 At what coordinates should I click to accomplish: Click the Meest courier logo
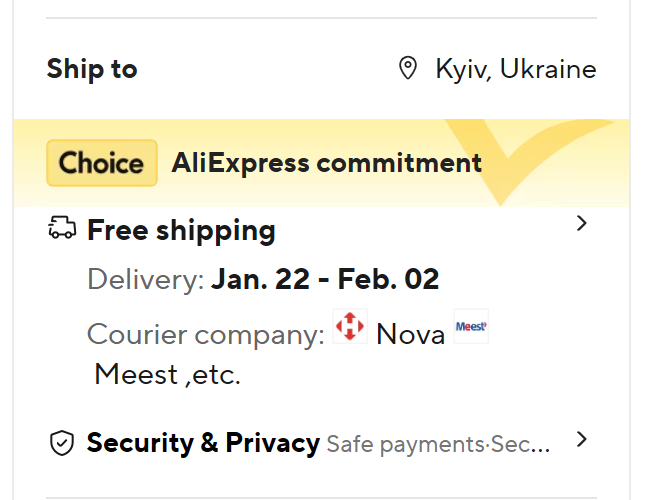471,327
